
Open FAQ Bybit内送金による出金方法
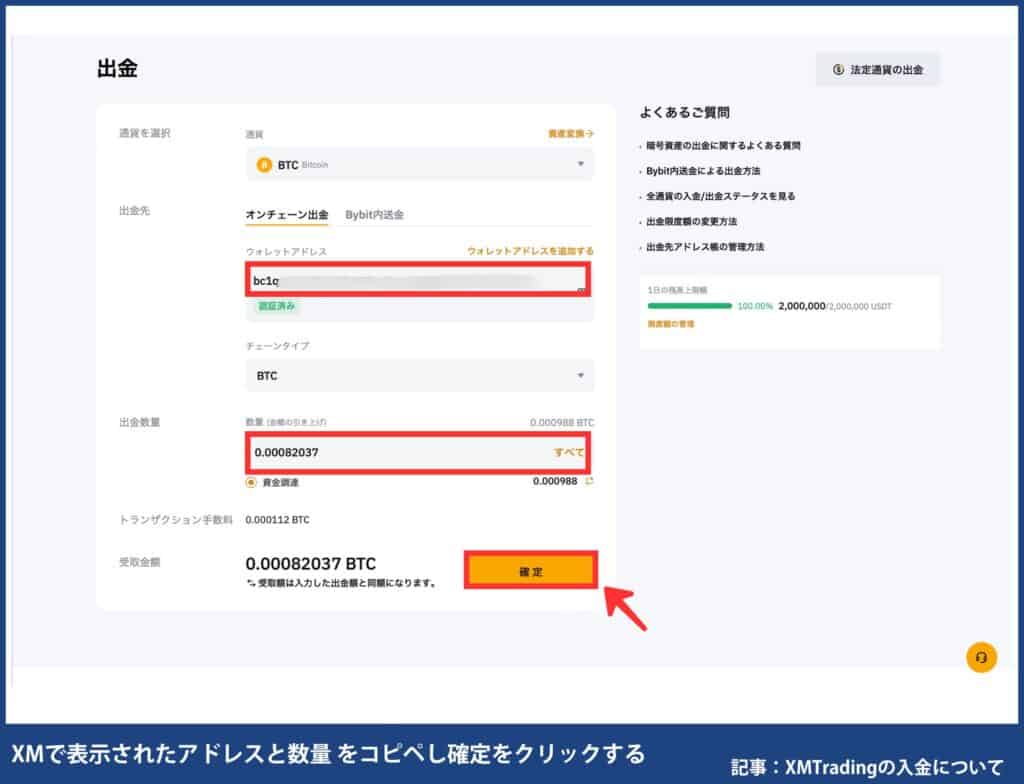tap(703, 171)
